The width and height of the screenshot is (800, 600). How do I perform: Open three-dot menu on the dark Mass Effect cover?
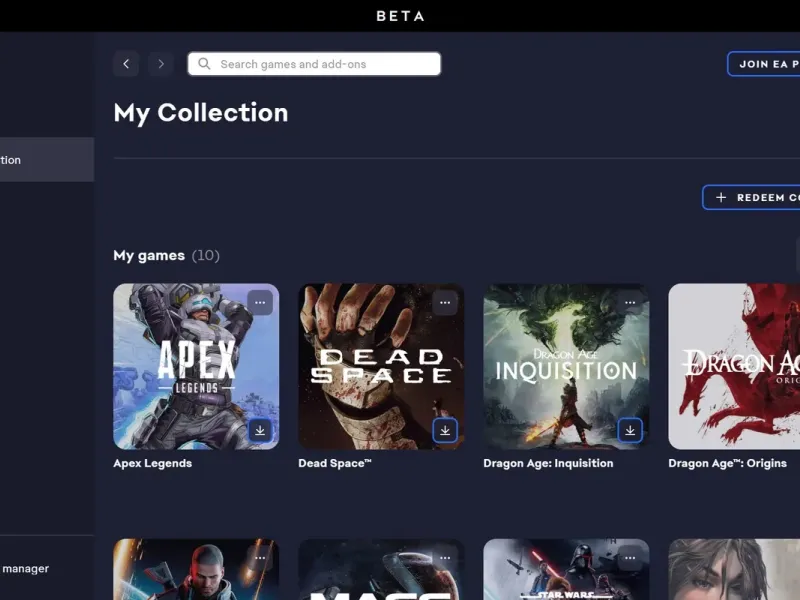click(x=445, y=558)
